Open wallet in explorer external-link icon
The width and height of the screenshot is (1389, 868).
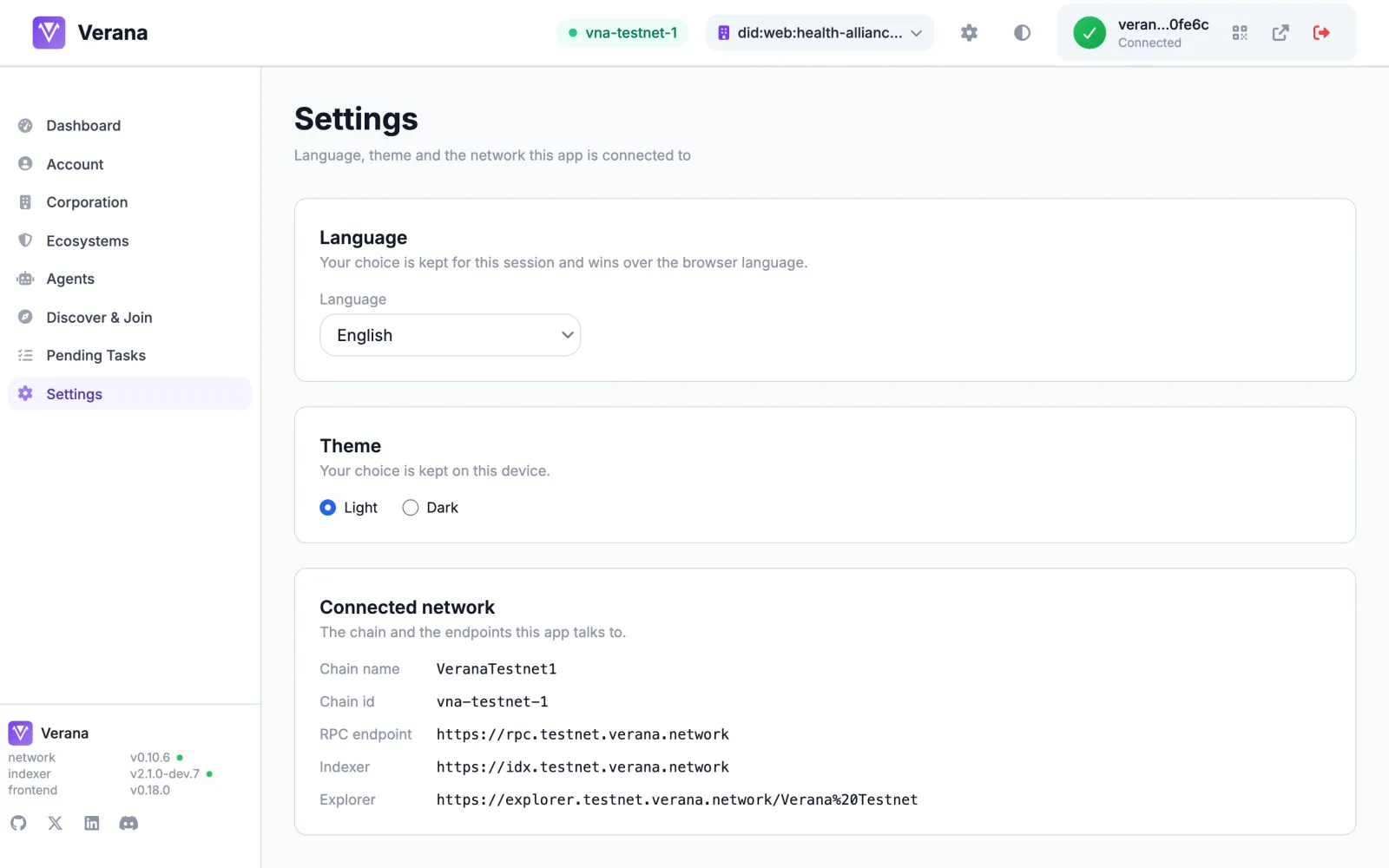(x=1280, y=33)
